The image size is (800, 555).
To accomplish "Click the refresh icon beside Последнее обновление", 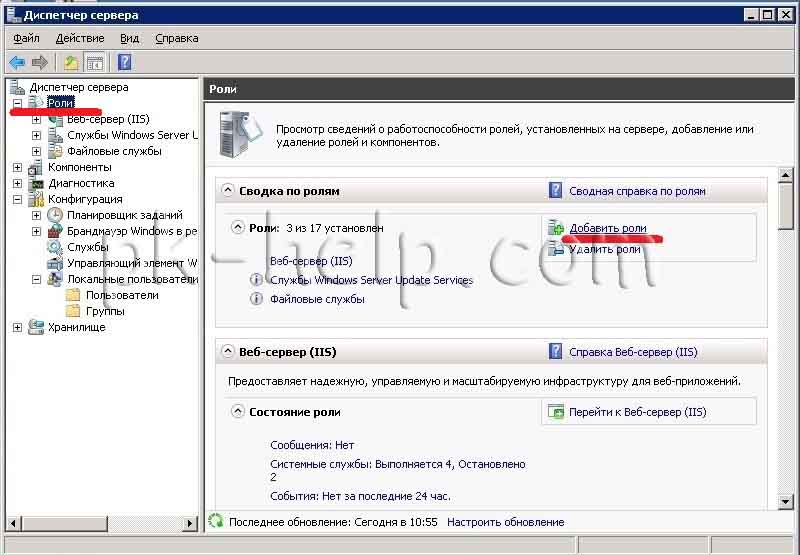I will click(x=216, y=521).
